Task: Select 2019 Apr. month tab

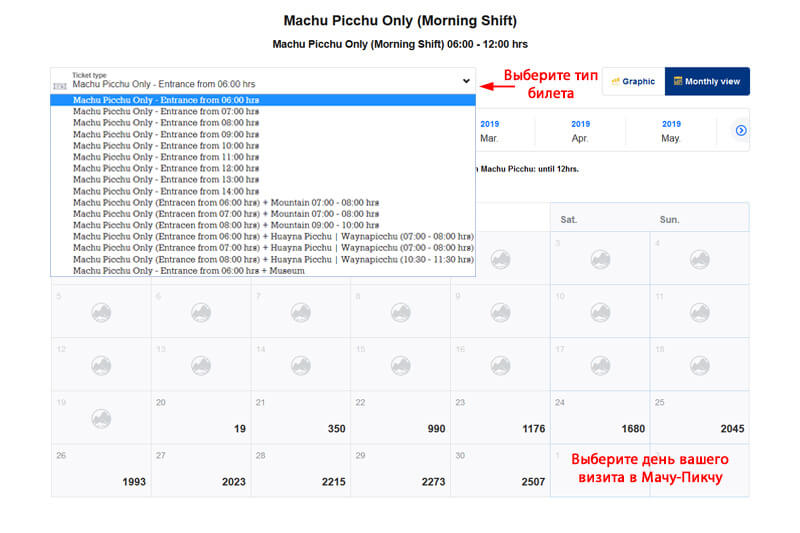Action: click(580, 131)
